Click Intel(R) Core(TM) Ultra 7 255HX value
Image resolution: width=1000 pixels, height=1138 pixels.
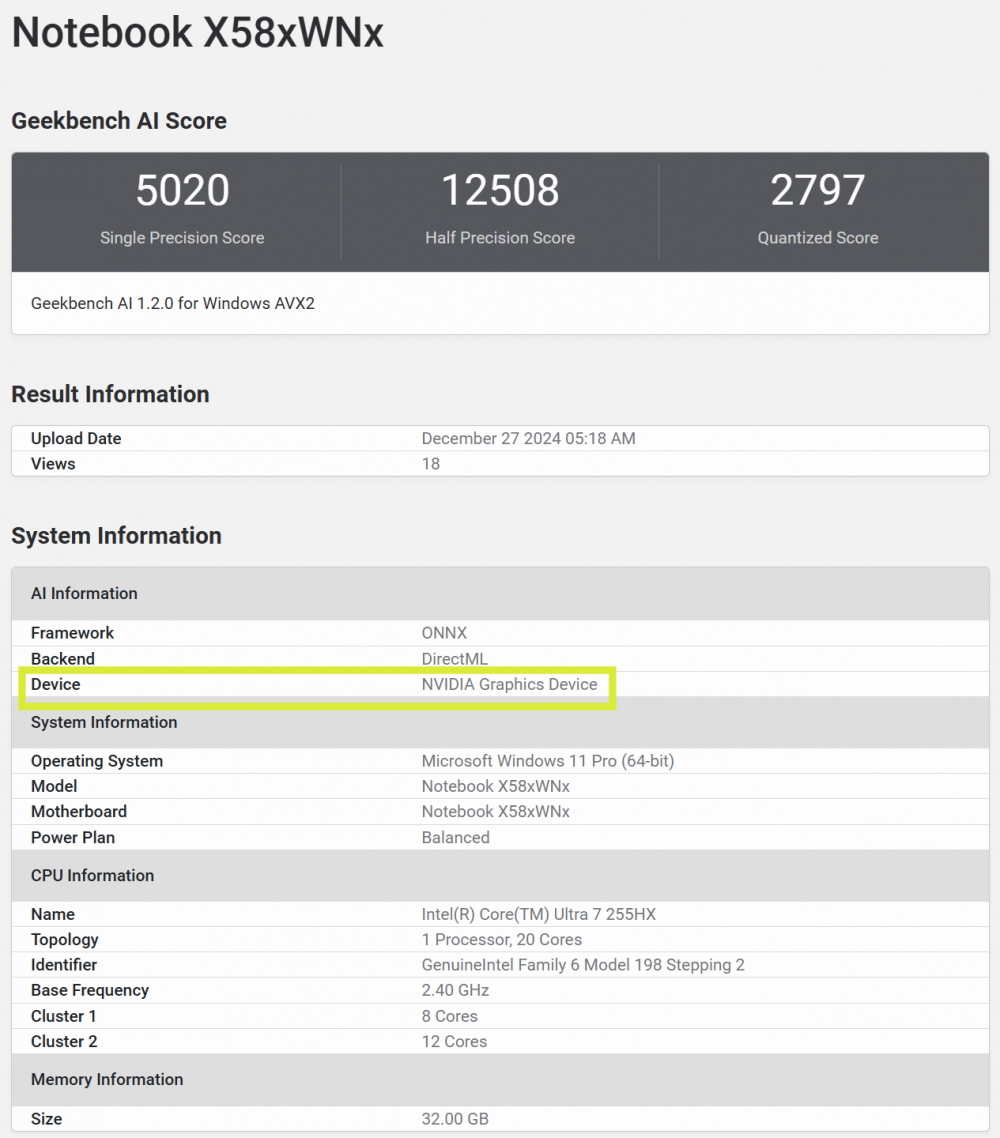click(x=538, y=914)
